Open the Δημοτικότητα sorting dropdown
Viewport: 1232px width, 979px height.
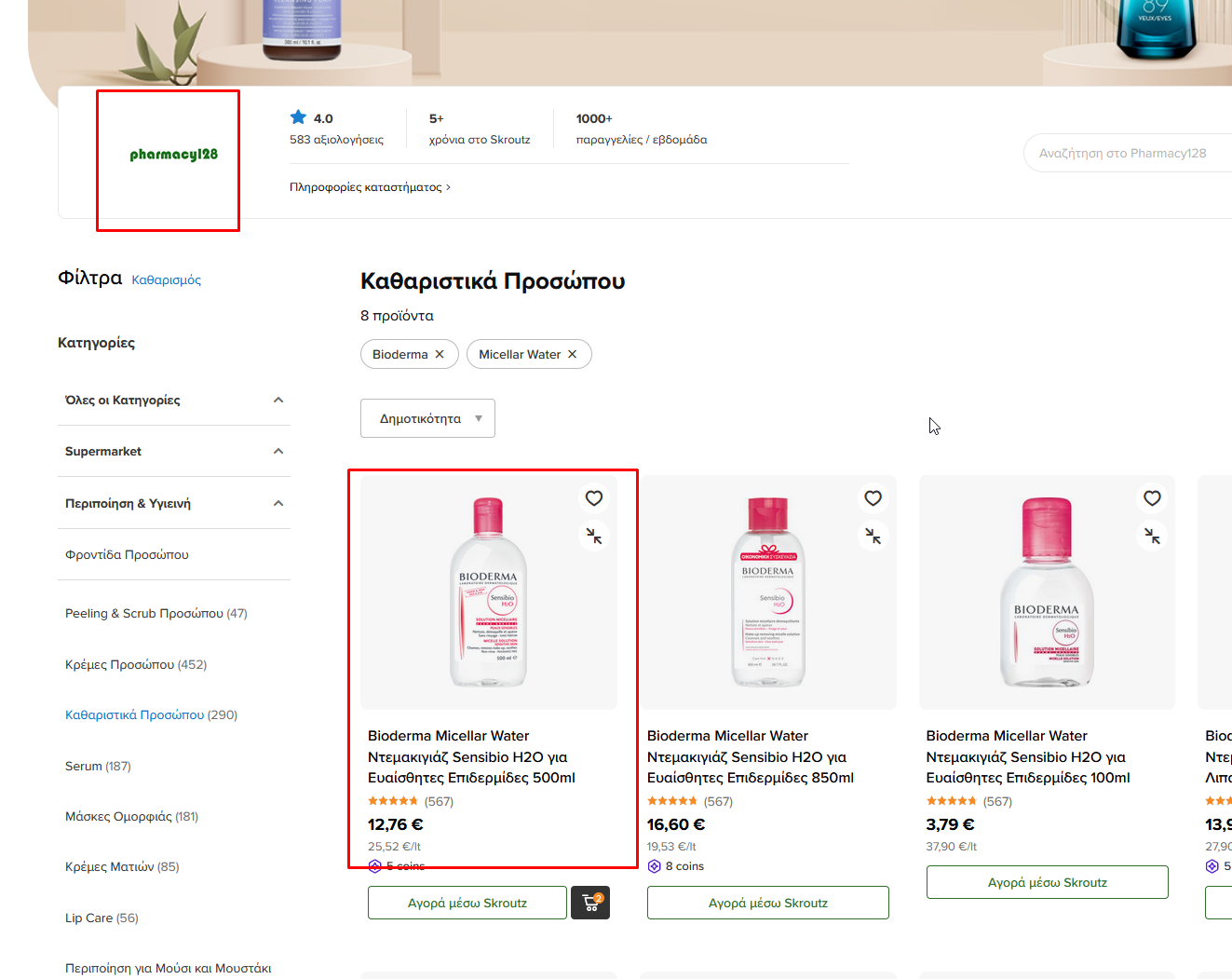[x=427, y=418]
